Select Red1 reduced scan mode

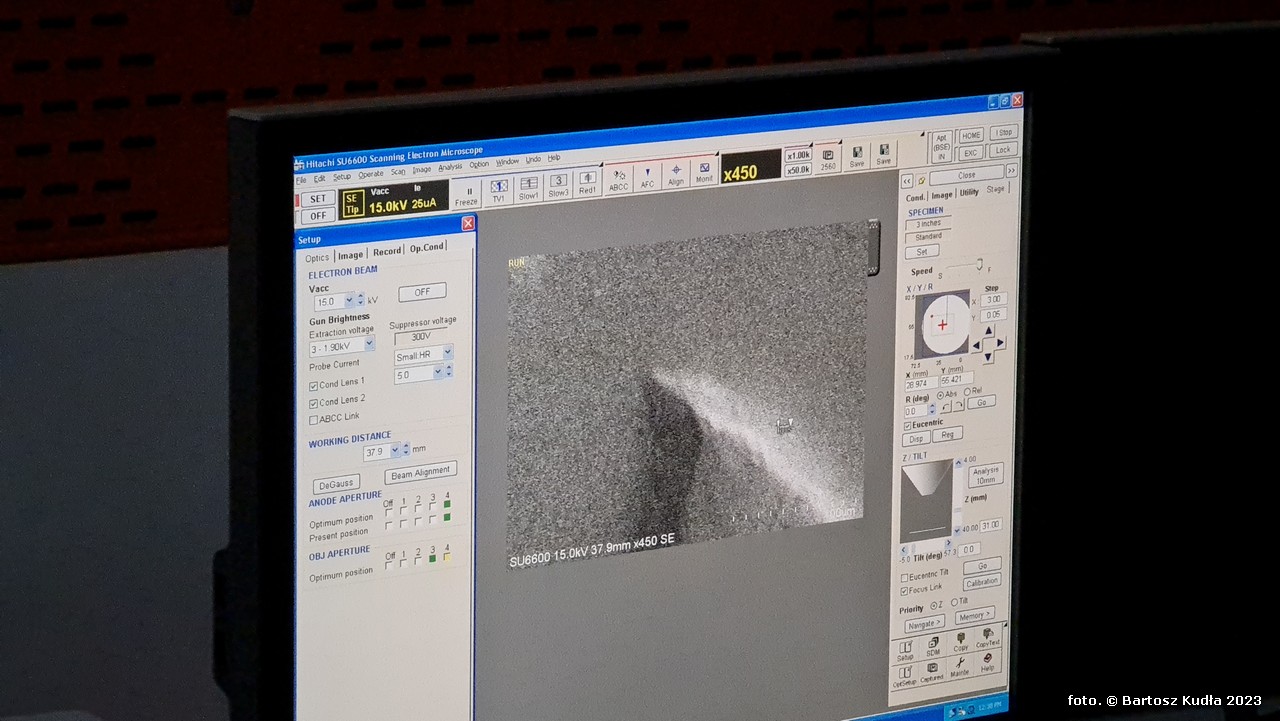(587, 184)
